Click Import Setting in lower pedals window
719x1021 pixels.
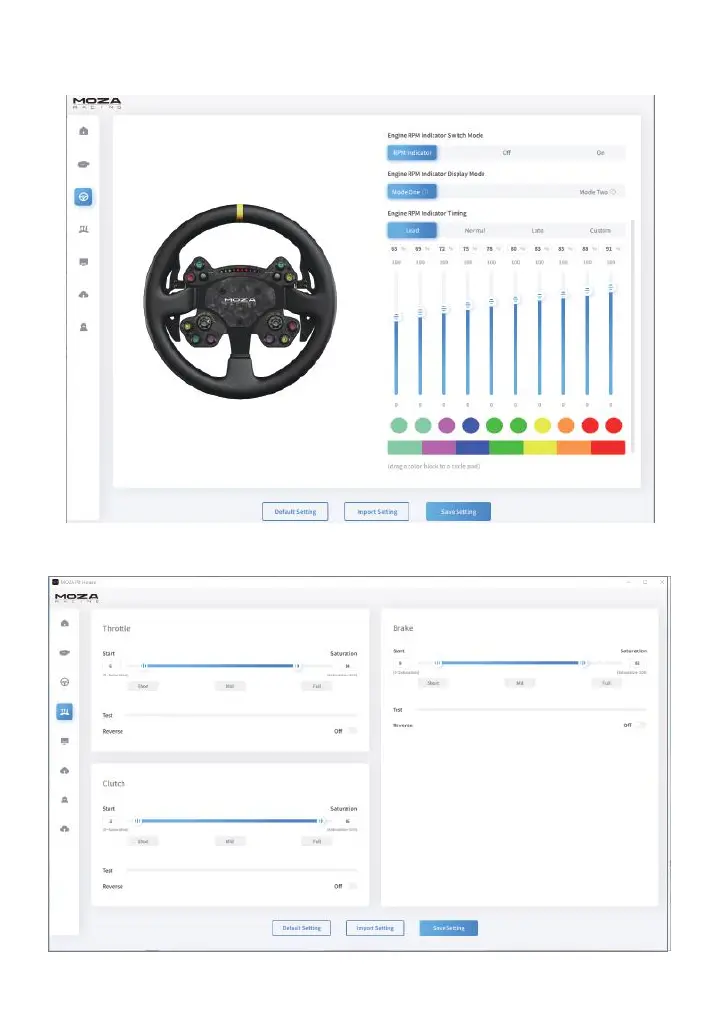point(375,928)
